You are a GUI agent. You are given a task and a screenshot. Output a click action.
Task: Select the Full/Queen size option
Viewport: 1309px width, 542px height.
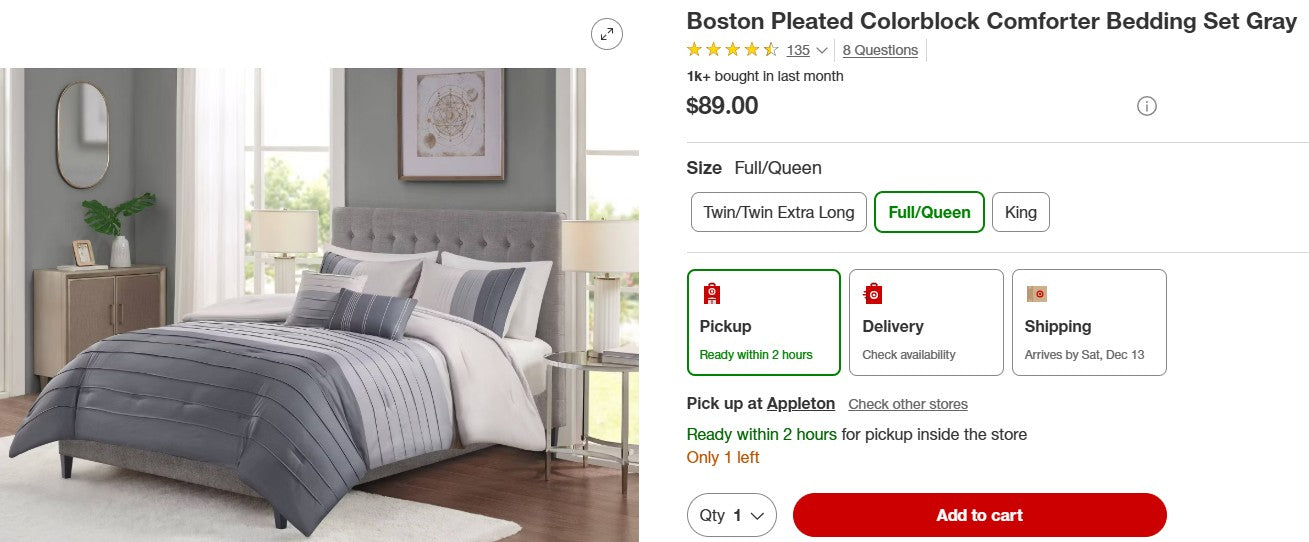[929, 212]
